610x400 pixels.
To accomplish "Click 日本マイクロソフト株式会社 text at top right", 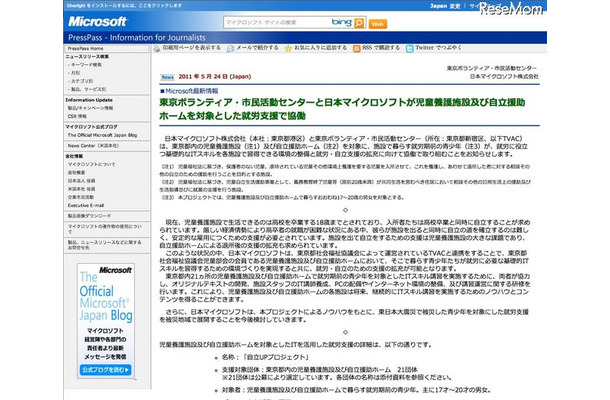I will pyautogui.click(x=504, y=77).
